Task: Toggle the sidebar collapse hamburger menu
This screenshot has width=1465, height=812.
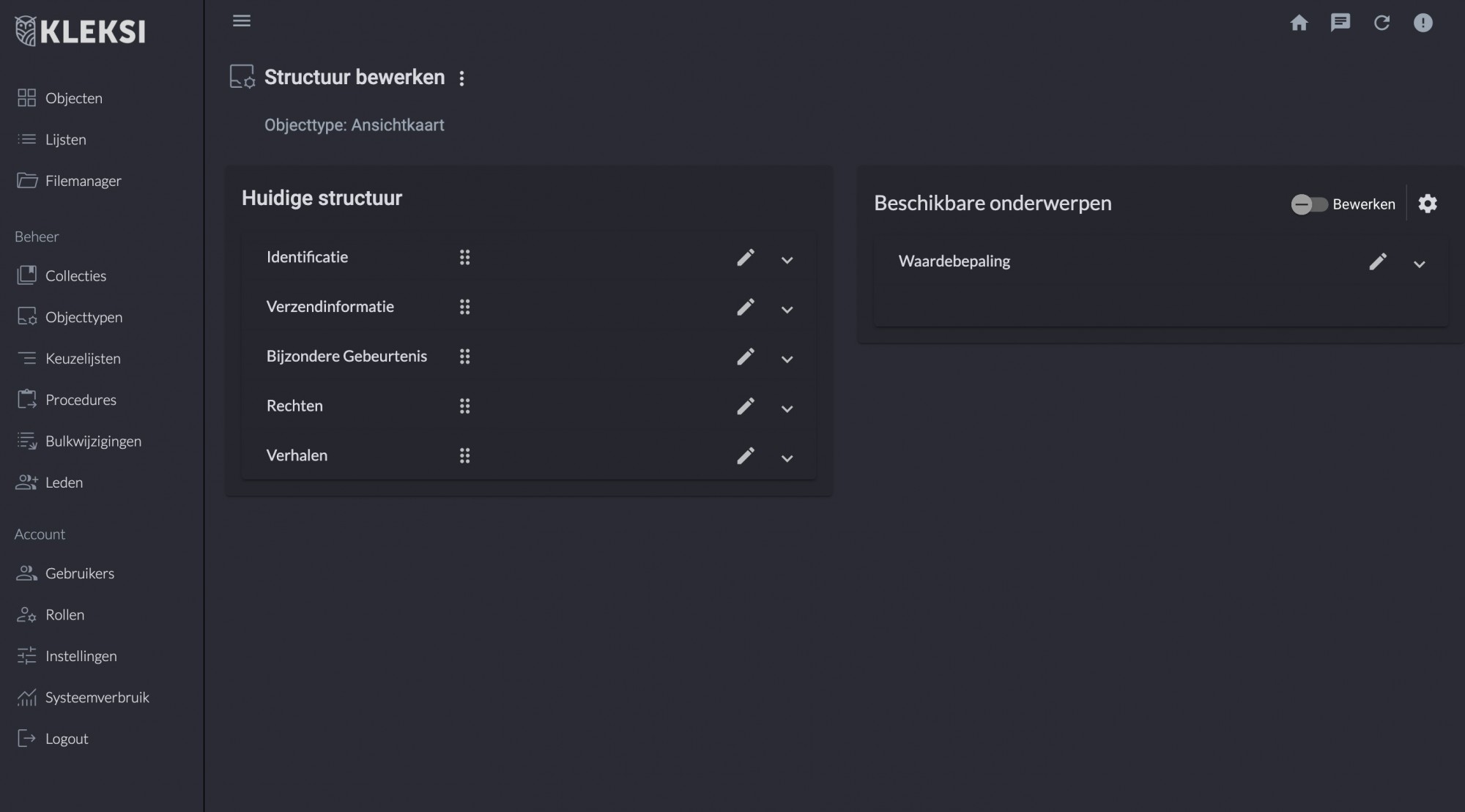Action: 241,21
